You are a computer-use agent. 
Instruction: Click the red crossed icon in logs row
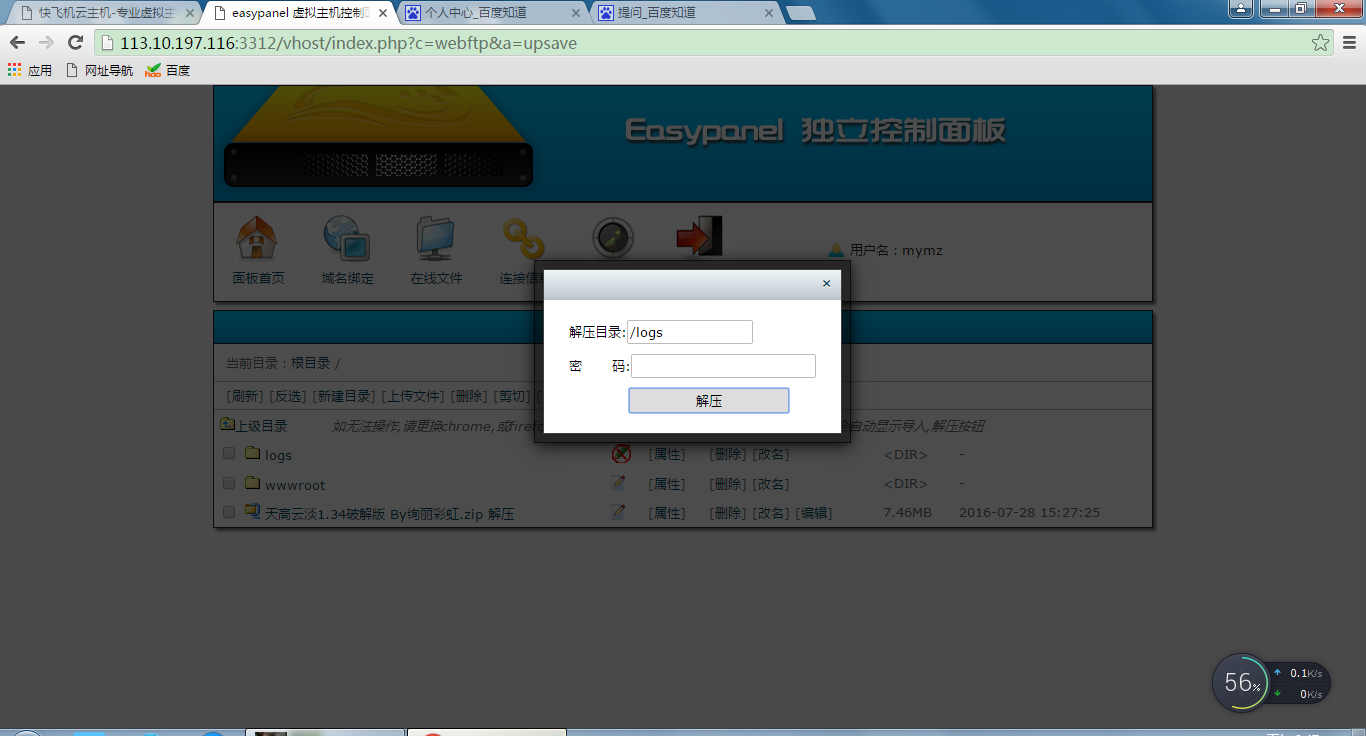621,454
